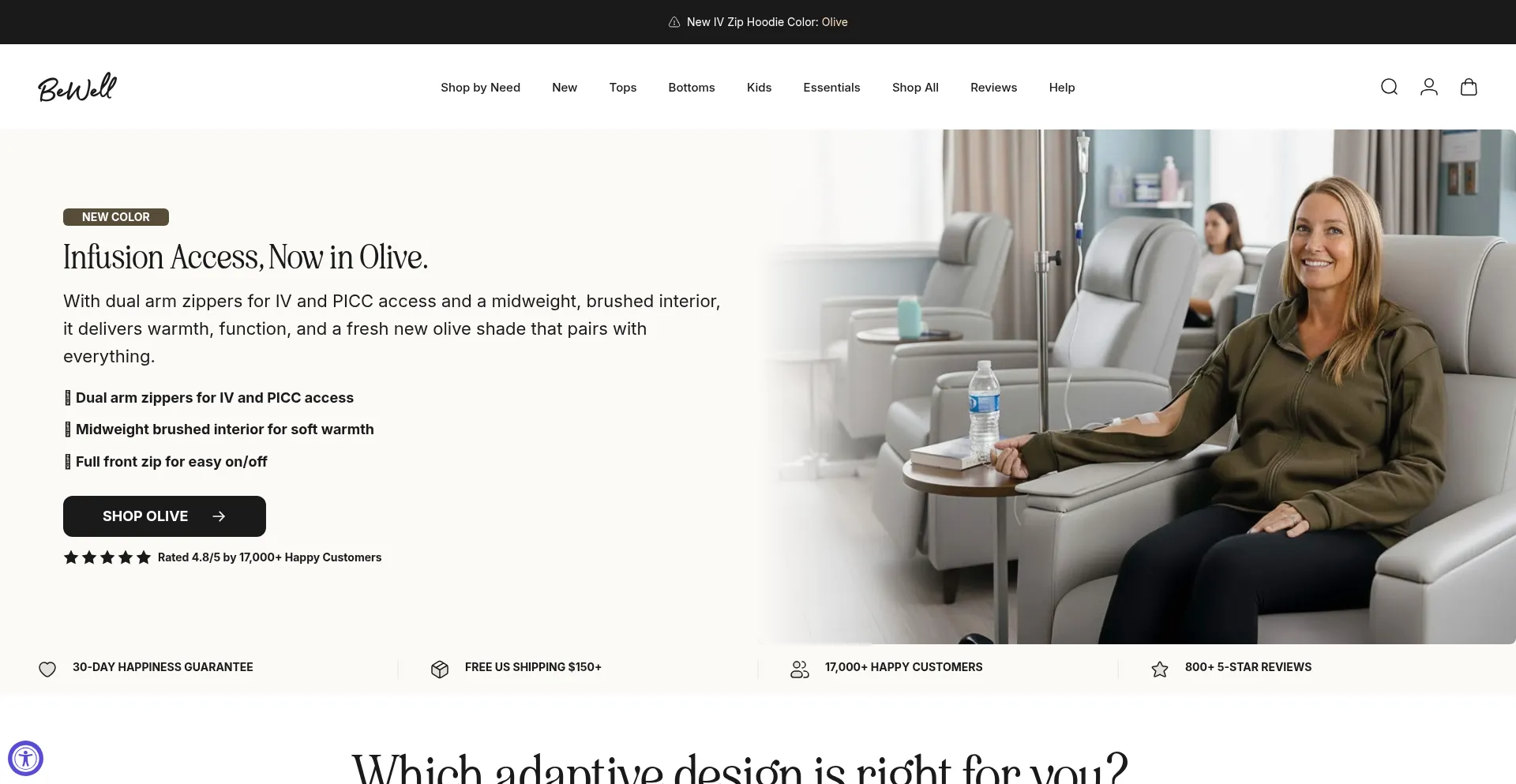Viewport: 1516px width, 784px height.
Task: Open the Essentials menu item
Action: 831,87
